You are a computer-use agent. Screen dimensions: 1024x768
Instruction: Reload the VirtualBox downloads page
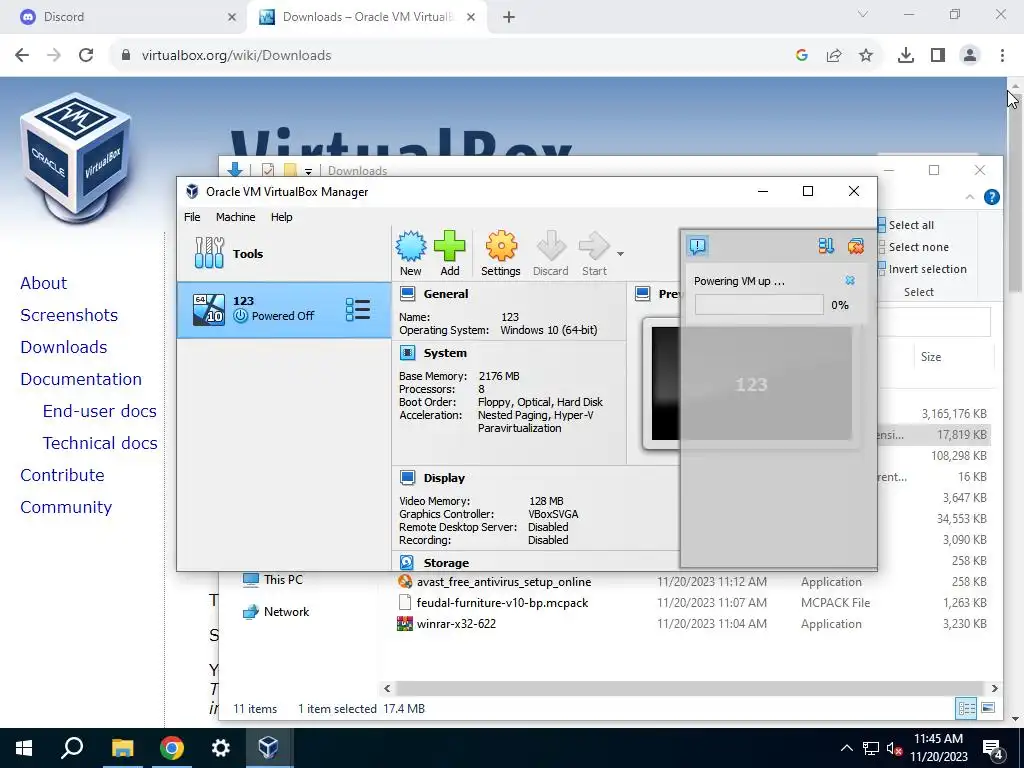click(86, 56)
